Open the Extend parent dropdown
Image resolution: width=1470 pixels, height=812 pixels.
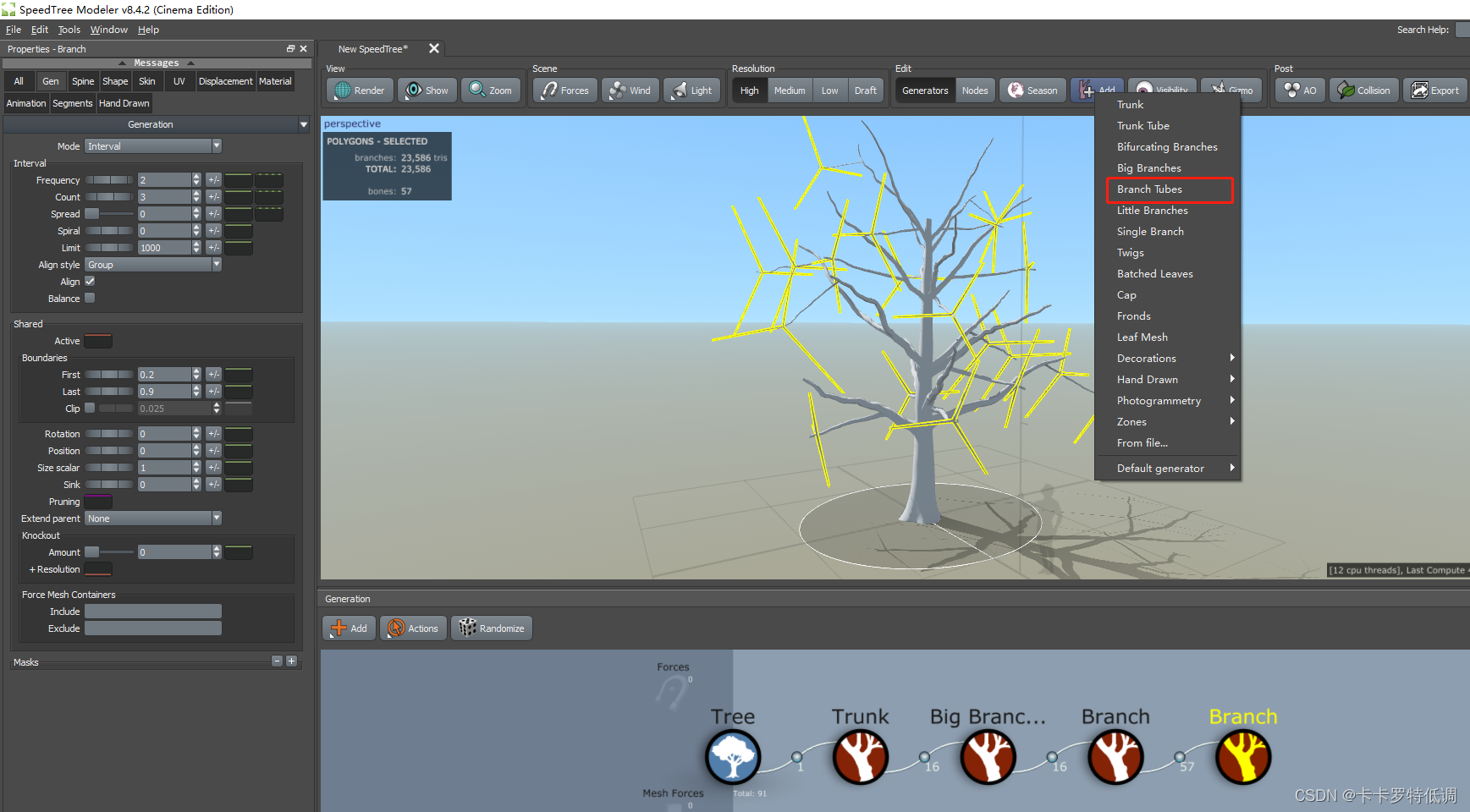153,518
